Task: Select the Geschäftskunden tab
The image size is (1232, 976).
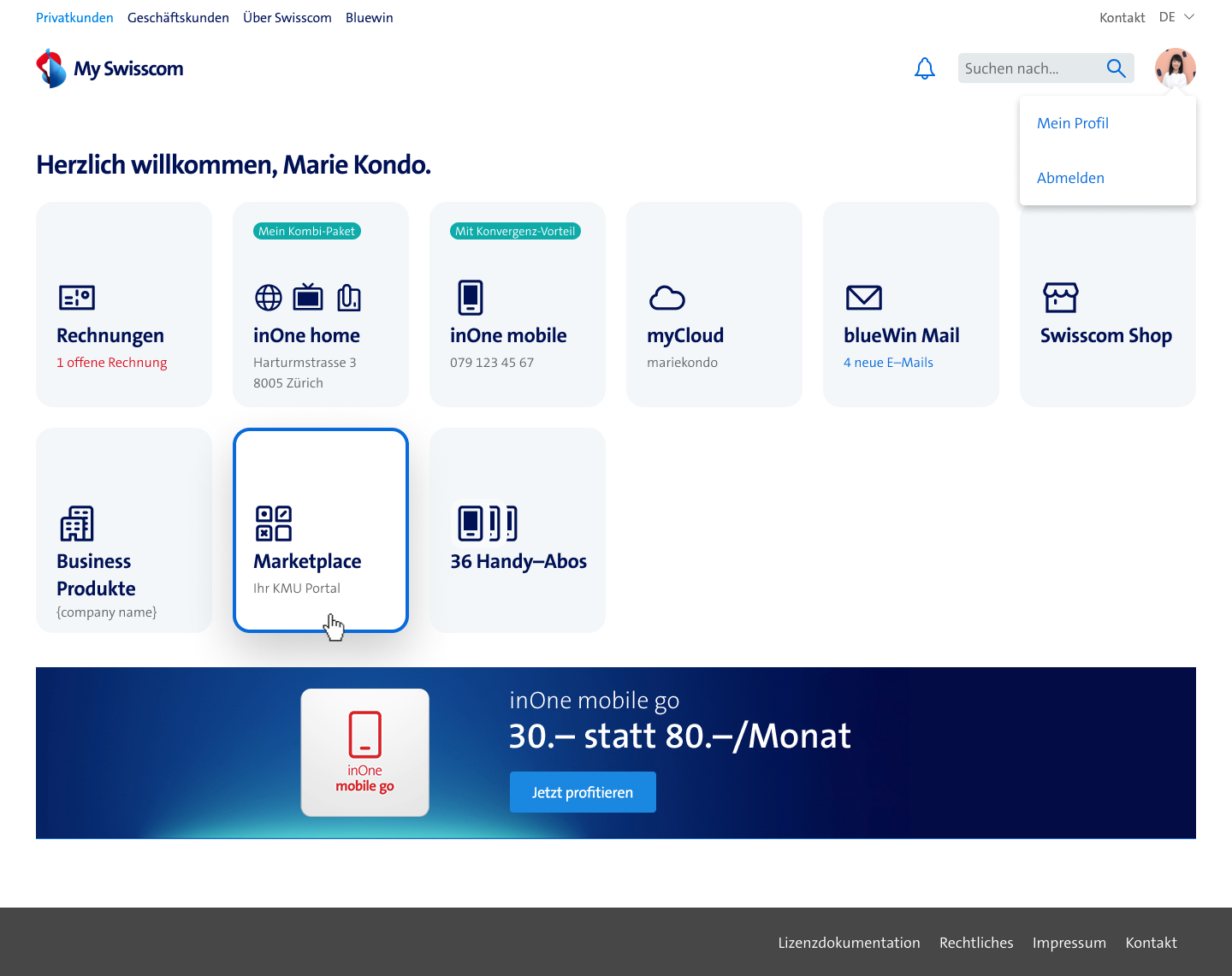Action: [x=178, y=17]
